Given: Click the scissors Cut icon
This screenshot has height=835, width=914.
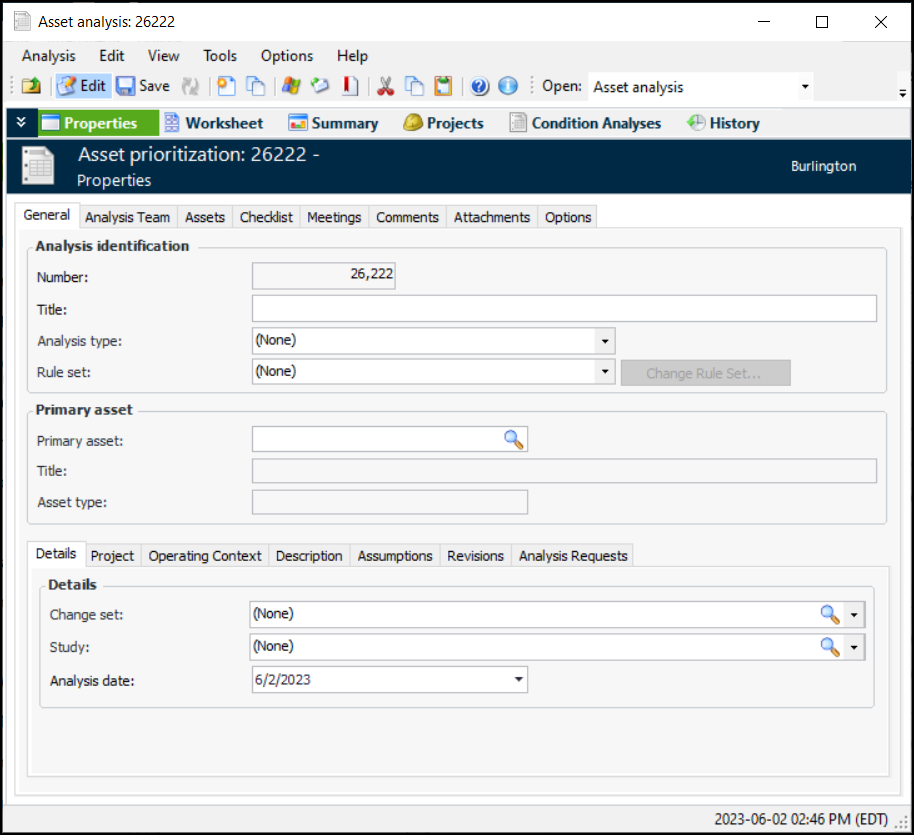Looking at the screenshot, I should coord(385,86).
